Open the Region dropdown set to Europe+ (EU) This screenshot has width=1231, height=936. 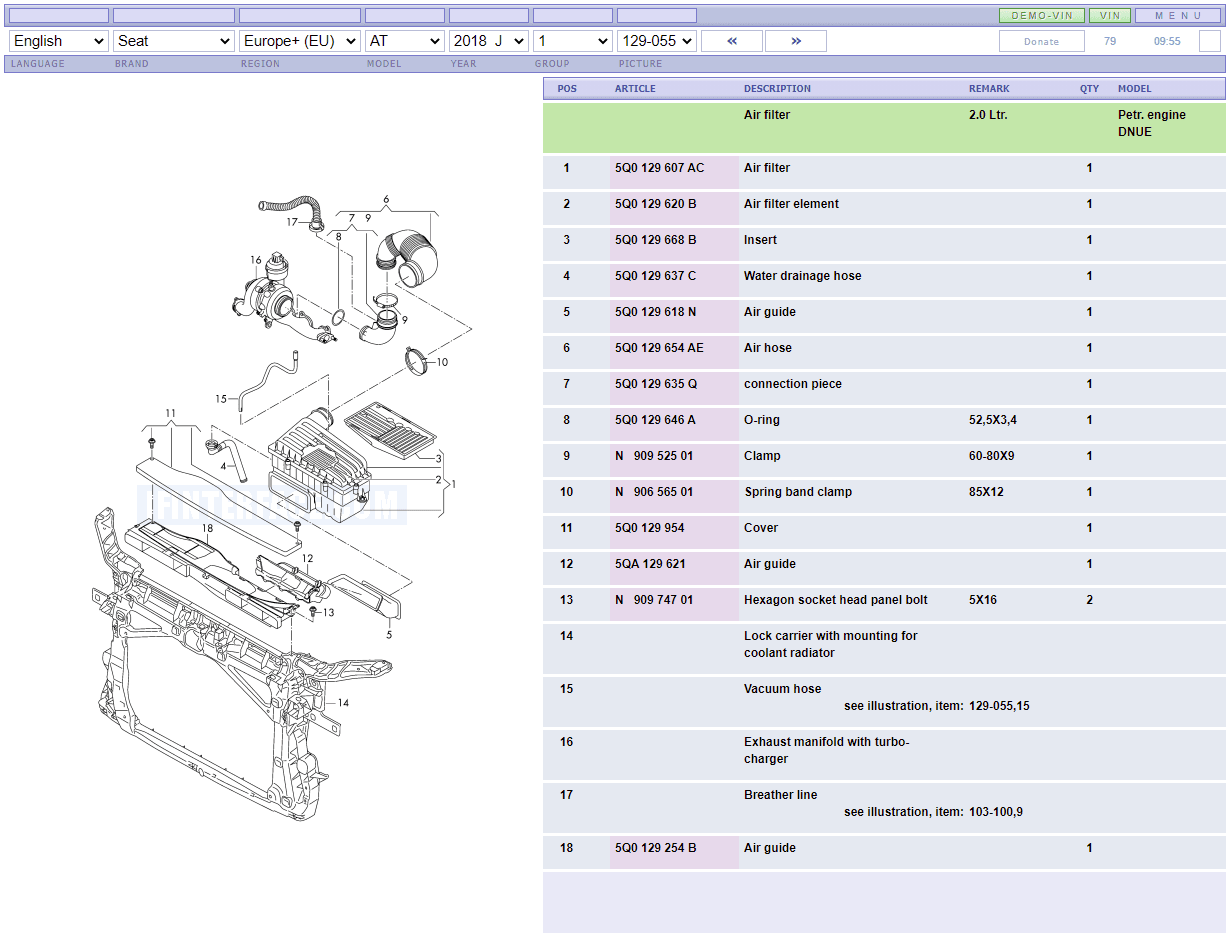click(299, 41)
